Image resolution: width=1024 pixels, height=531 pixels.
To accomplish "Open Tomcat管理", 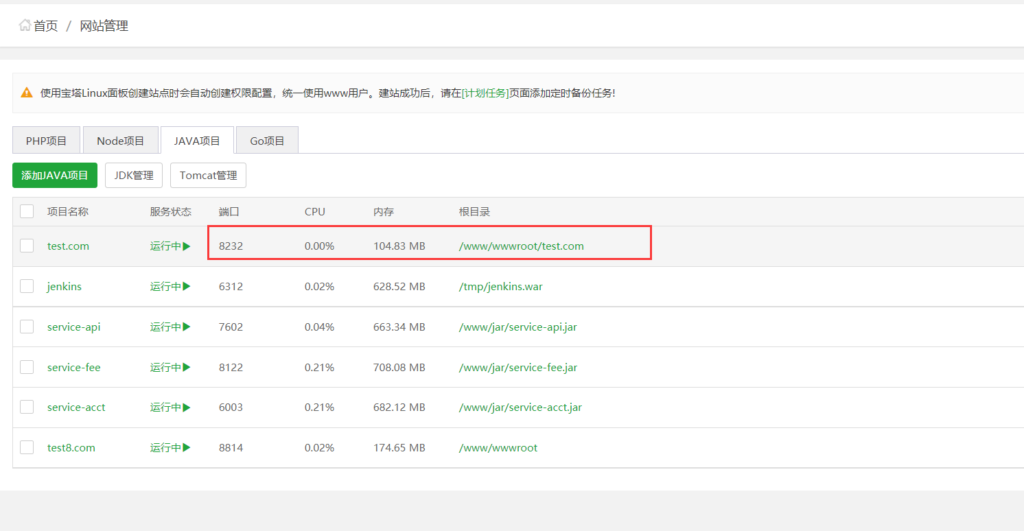I will tap(208, 175).
